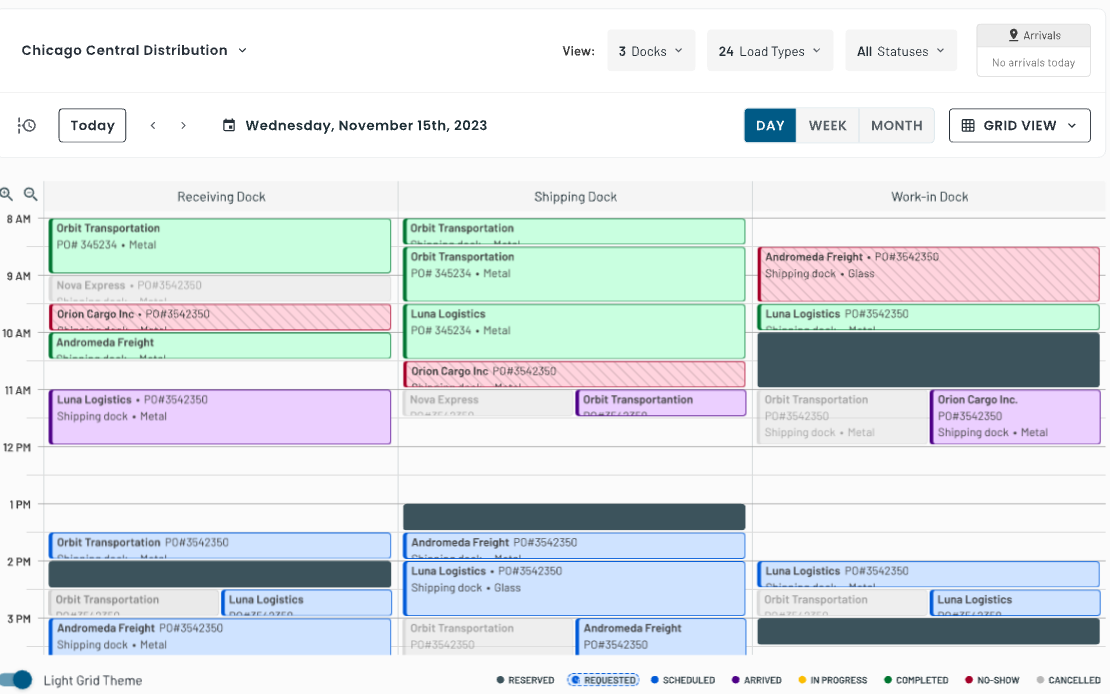
Task: Click the grid icon inside GRID VIEW
Action: pyautogui.click(x=970, y=125)
